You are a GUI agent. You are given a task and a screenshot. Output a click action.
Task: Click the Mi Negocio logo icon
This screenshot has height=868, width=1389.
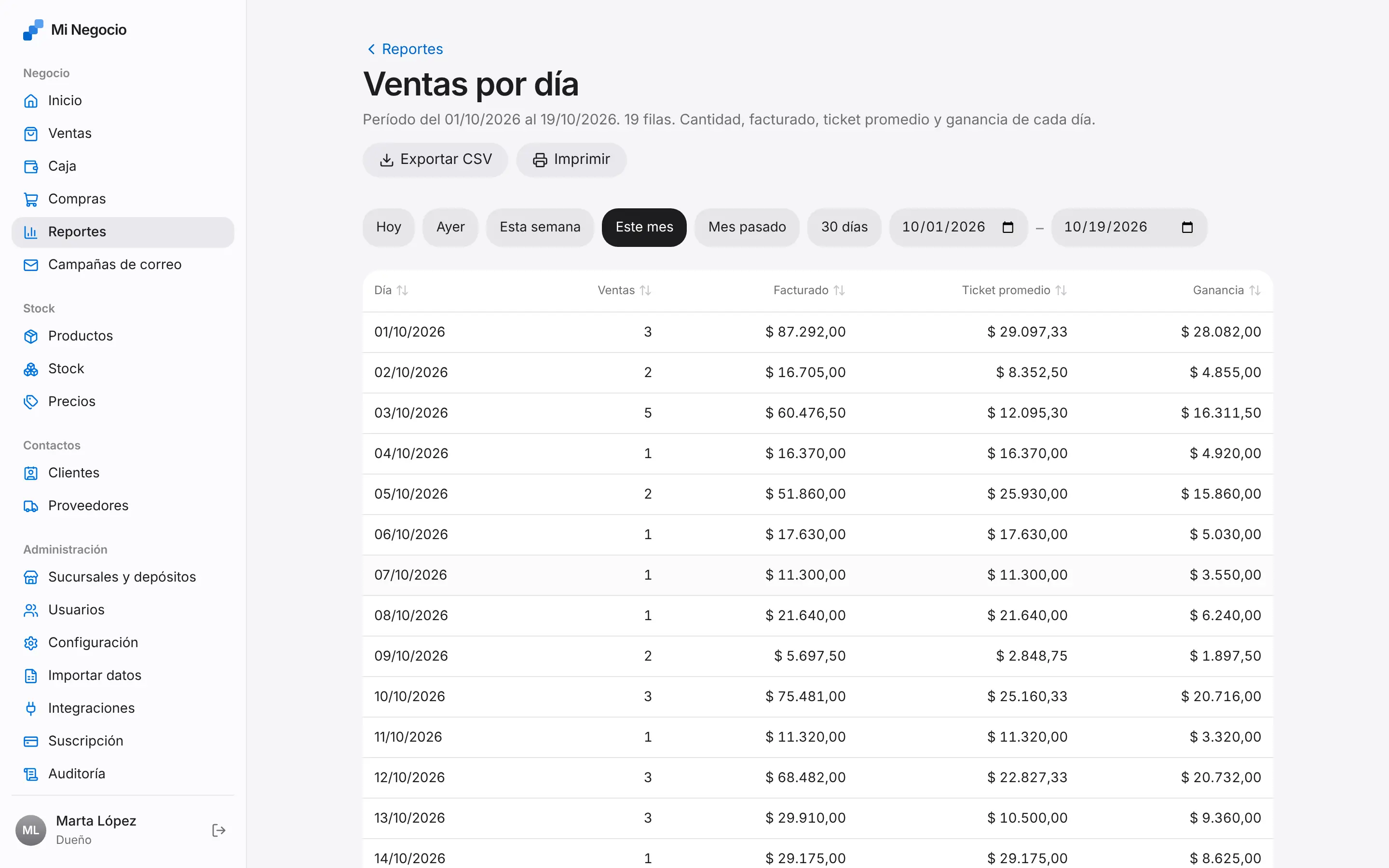click(x=33, y=30)
